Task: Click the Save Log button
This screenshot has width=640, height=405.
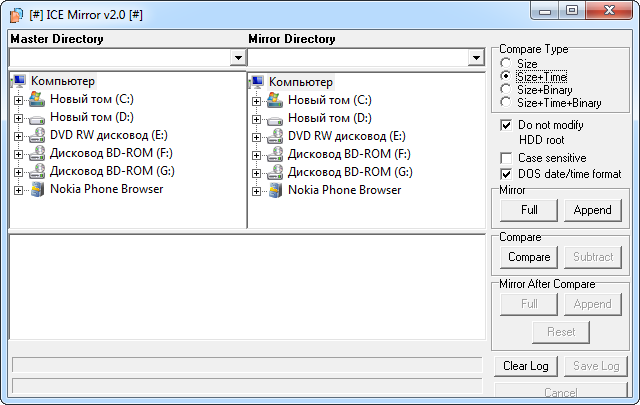Action: click(x=596, y=366)
